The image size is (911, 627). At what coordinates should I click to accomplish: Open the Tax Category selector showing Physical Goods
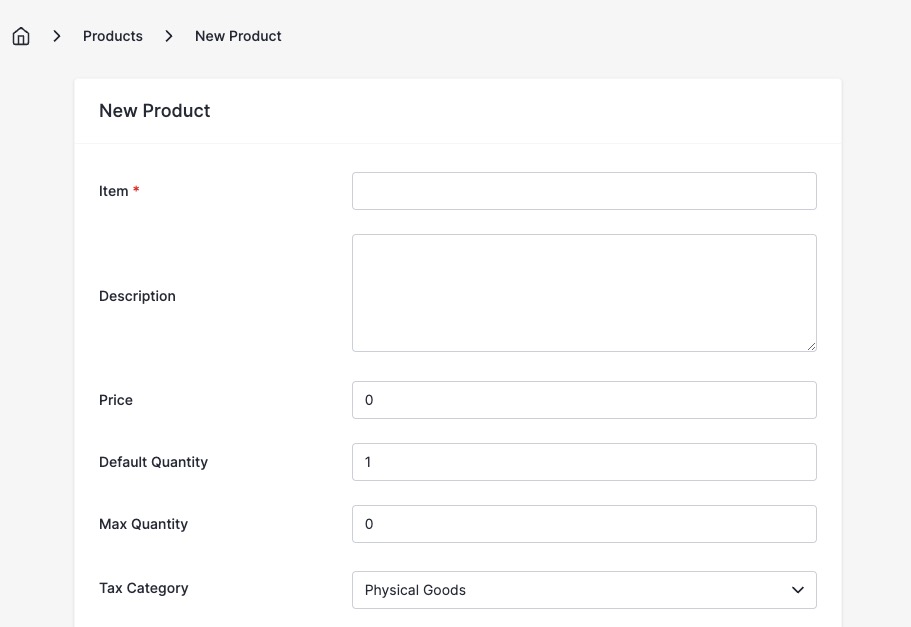click(x=584, y=590)
